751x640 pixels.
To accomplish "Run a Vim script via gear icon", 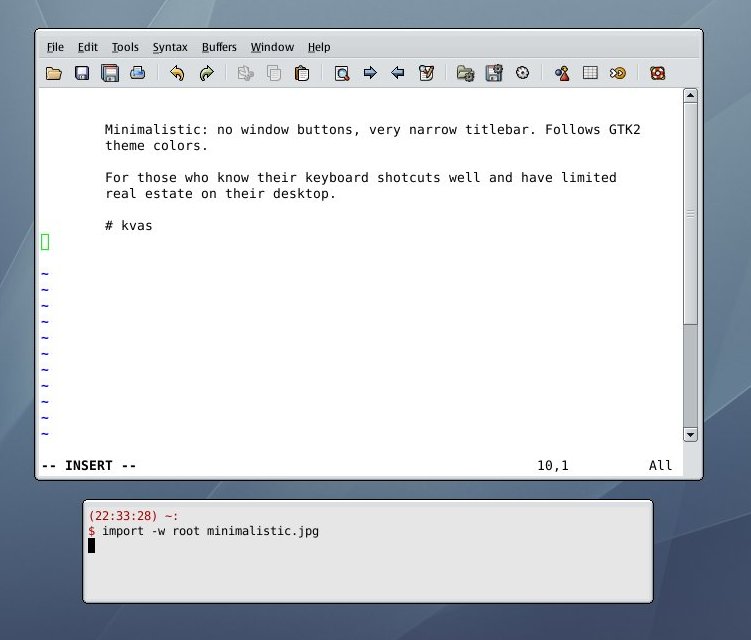I will (x=523, y=73).
